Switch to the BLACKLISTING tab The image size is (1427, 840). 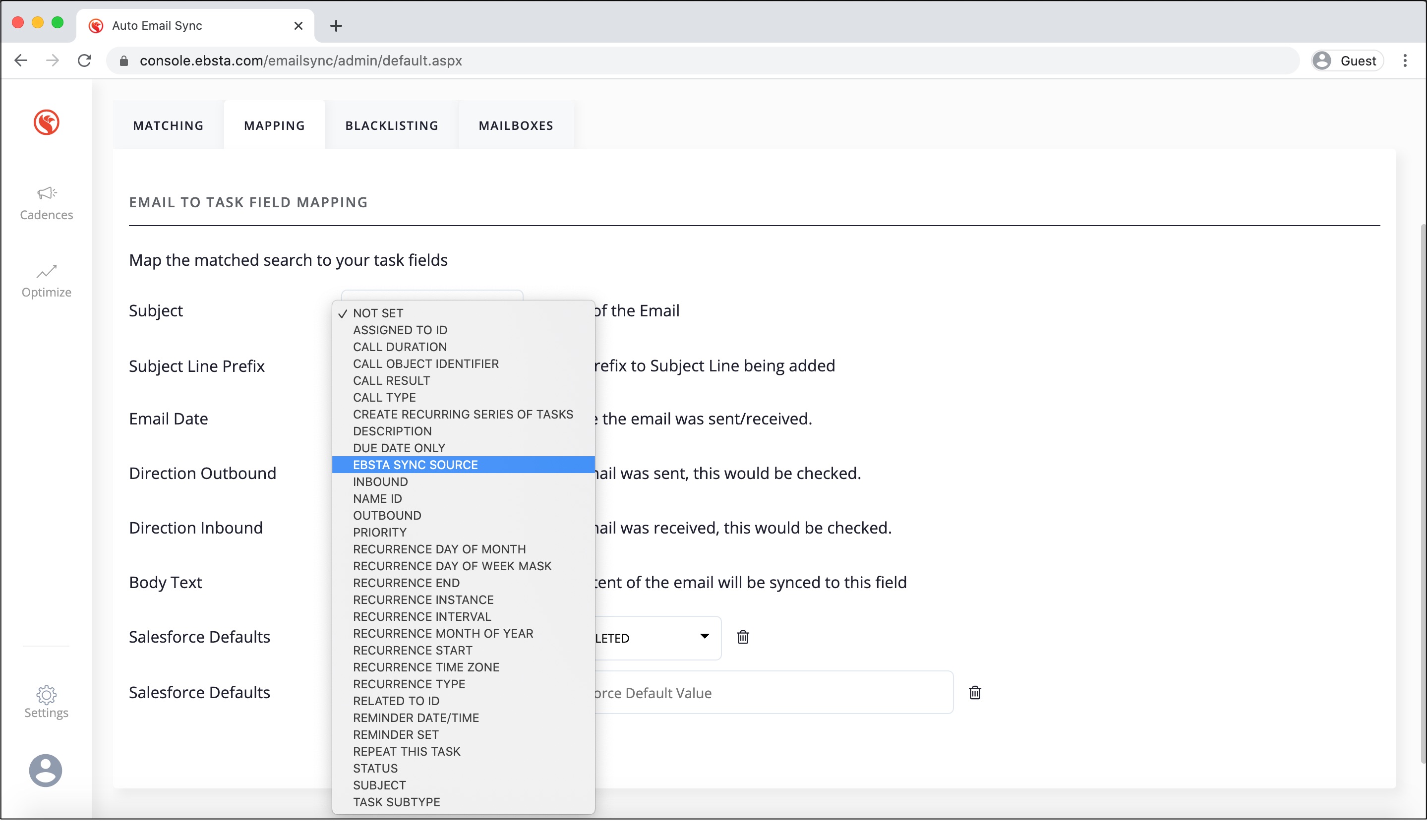tap(392, 126)
